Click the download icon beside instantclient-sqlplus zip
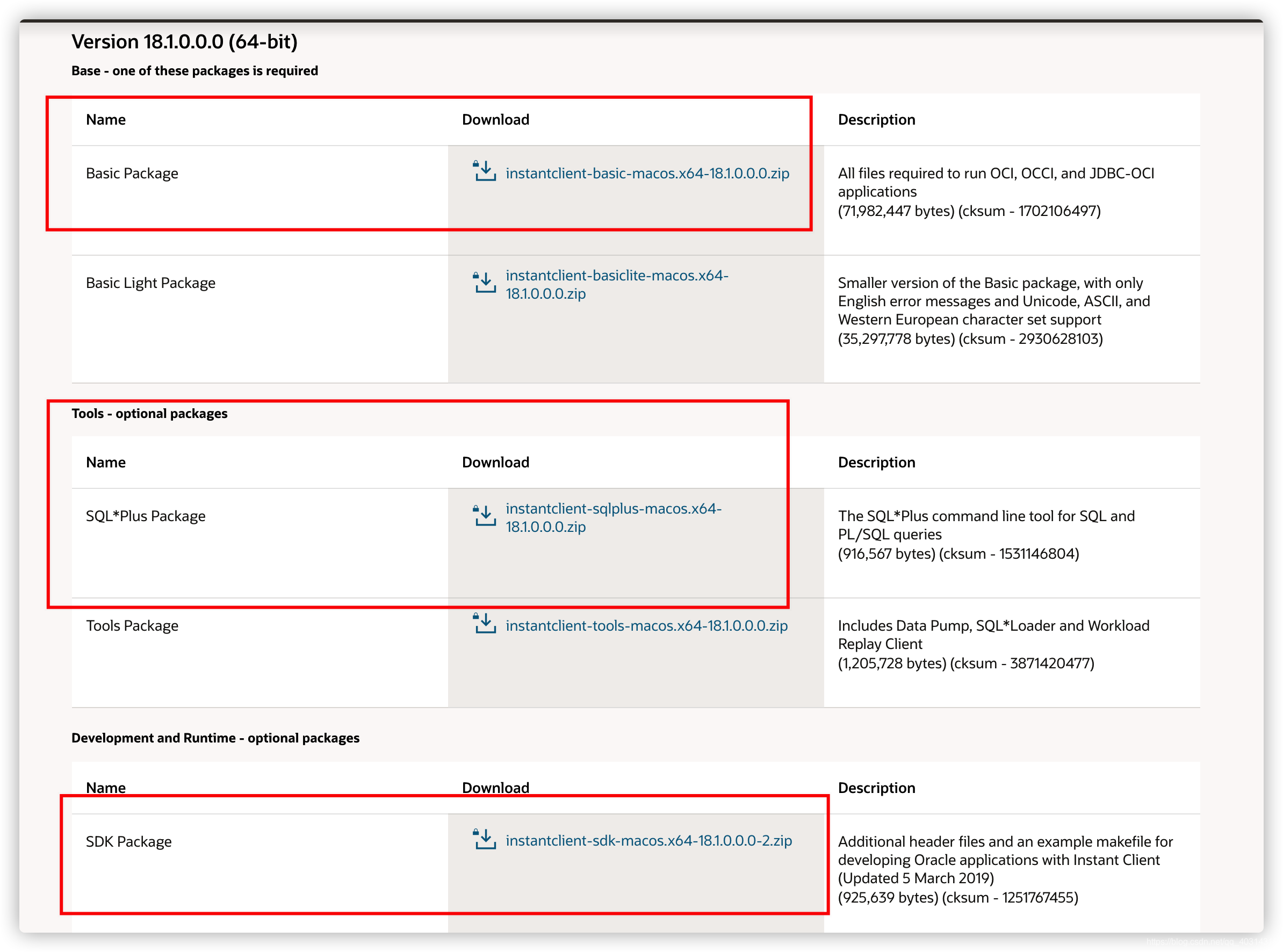Screen dimensions: 1283x952 (x=484, y=515)
